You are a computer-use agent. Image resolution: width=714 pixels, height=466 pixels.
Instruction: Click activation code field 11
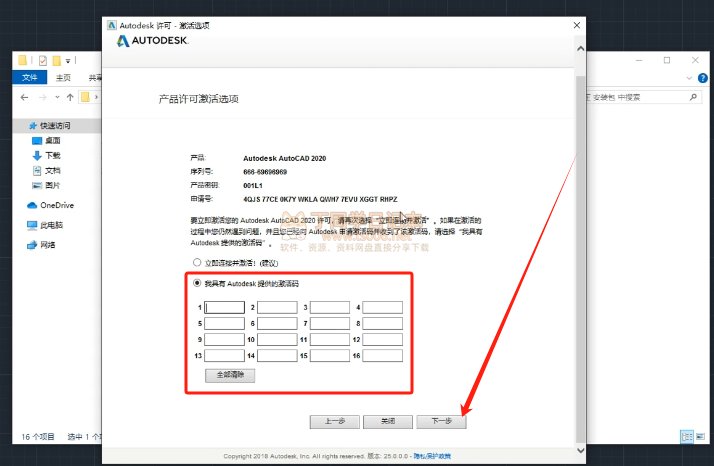tap(330, 339)
